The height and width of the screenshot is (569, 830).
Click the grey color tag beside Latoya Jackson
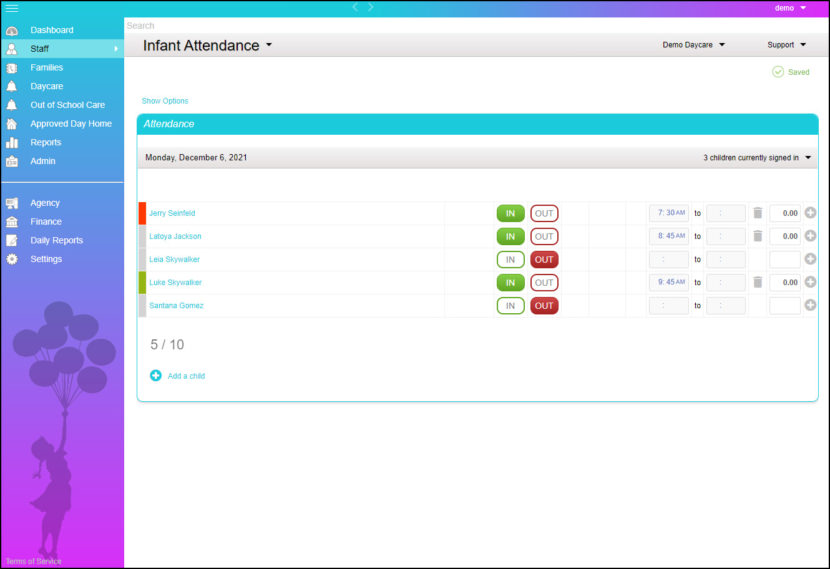pos(142,237)
